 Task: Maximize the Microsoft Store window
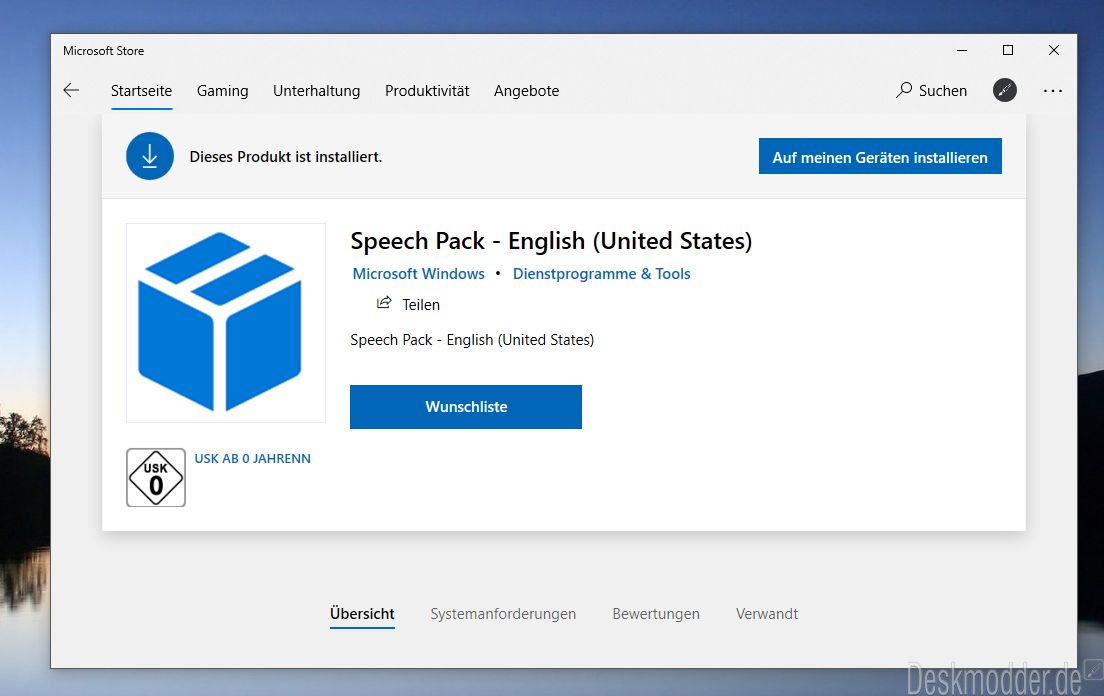1008,50
